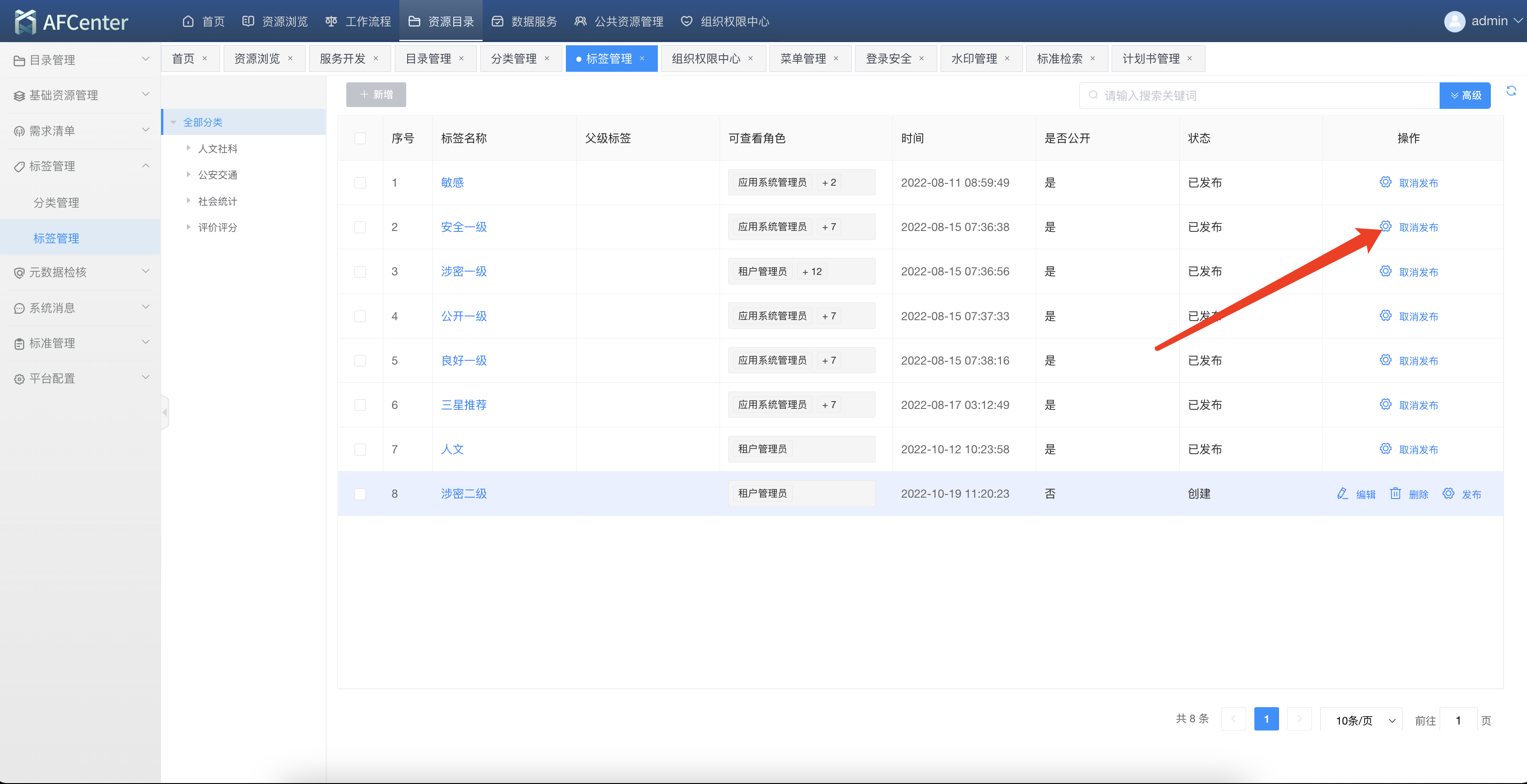Click the 取消发布 gear icon in the 敏感 row
Image resolution: width=1527 pixels, height=784 pixels.
tap(1385, 182)
